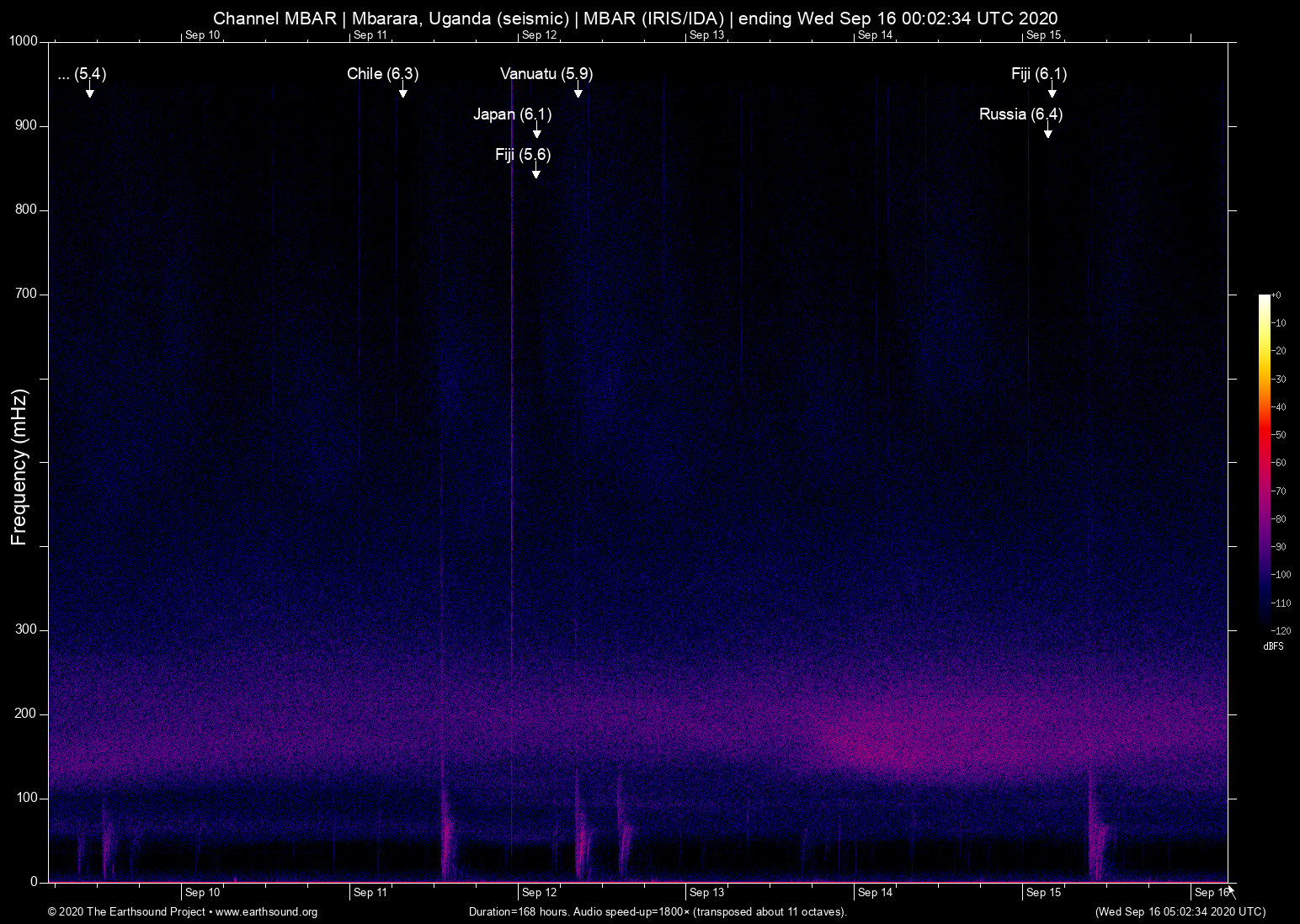Click the 200 mHz frequency axis label

point(26,714)
